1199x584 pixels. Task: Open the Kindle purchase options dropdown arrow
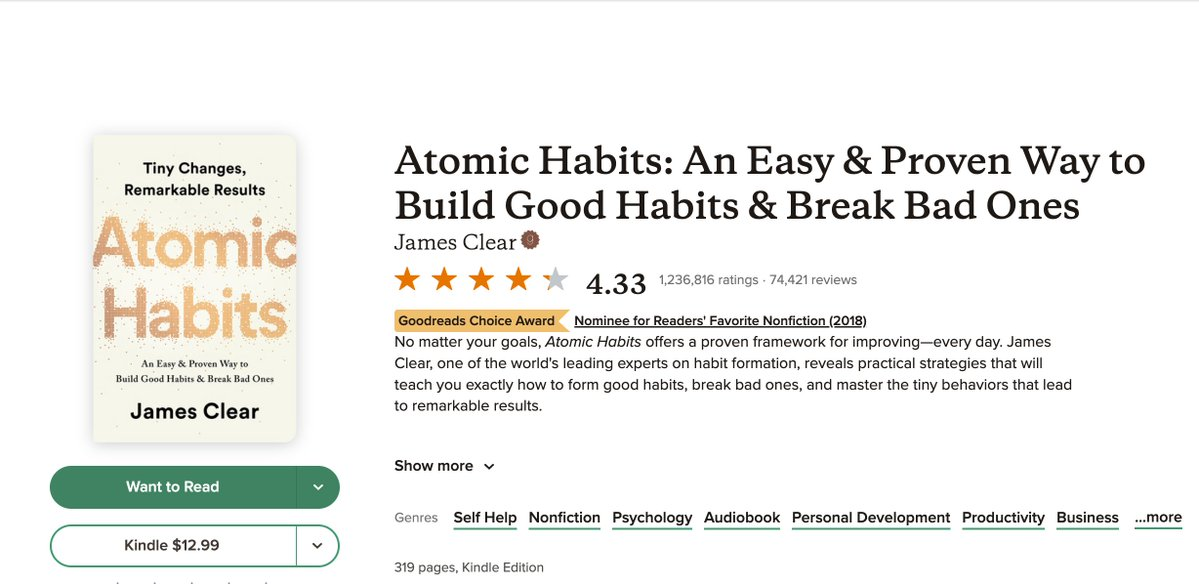[x=318, y=546]
